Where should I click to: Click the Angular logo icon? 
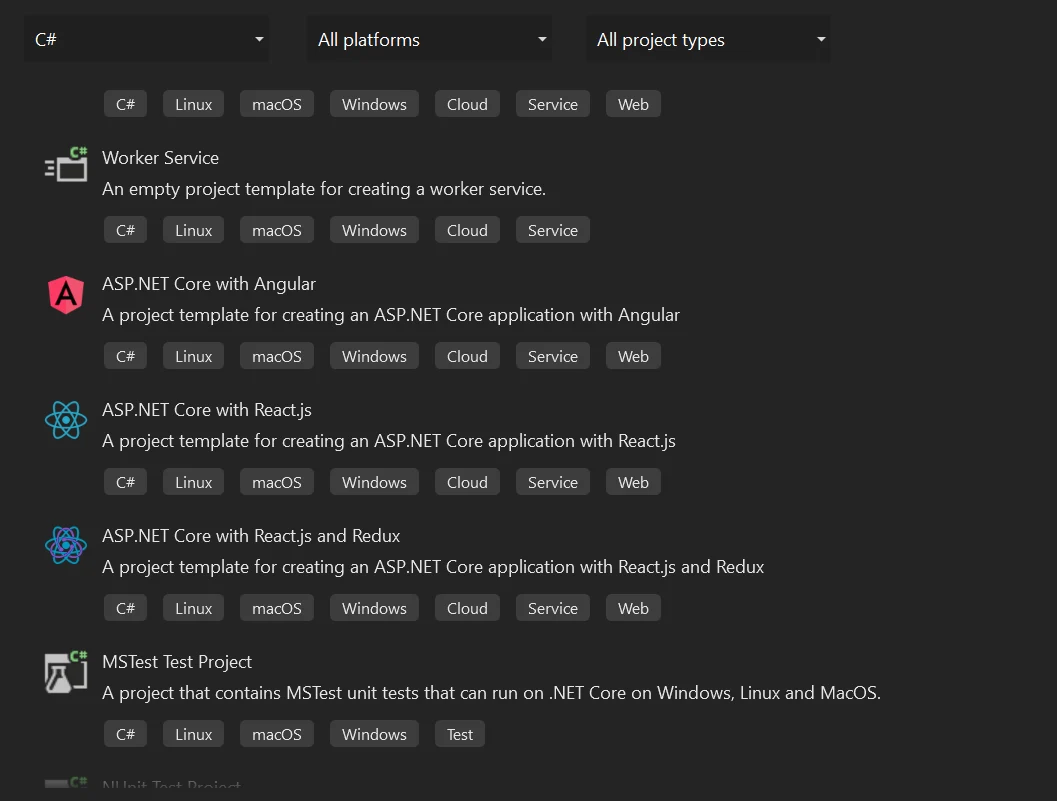66,295
